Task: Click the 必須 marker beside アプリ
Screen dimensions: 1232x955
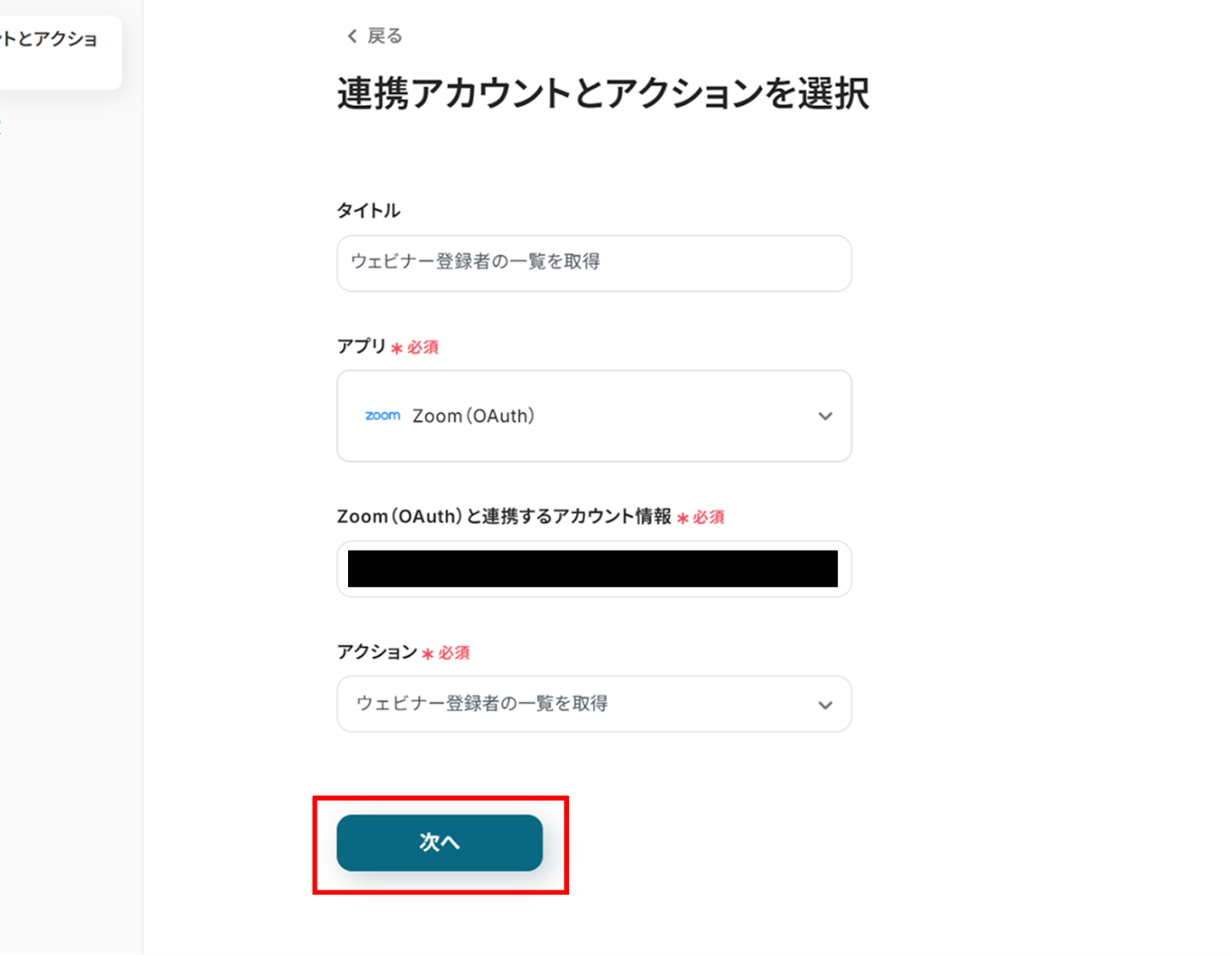Action: coord(423,347)
